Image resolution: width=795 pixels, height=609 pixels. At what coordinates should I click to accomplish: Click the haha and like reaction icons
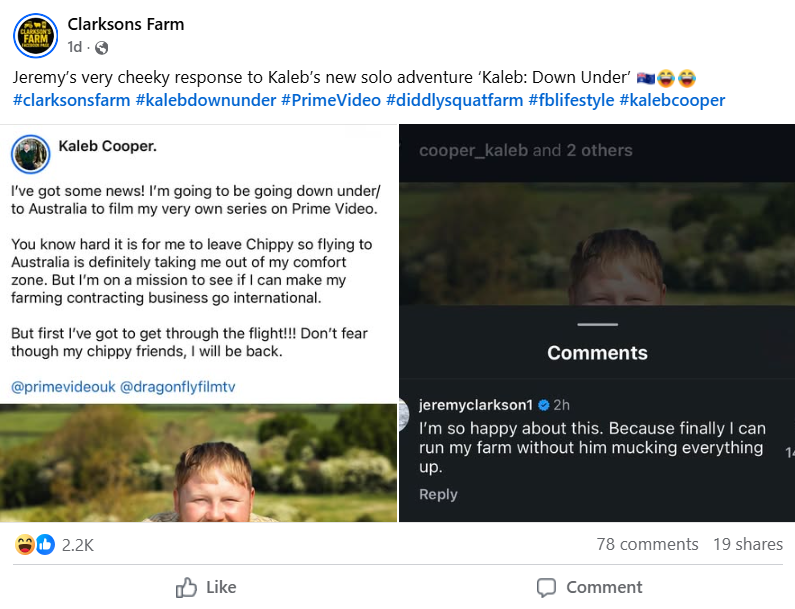point(35,544)
